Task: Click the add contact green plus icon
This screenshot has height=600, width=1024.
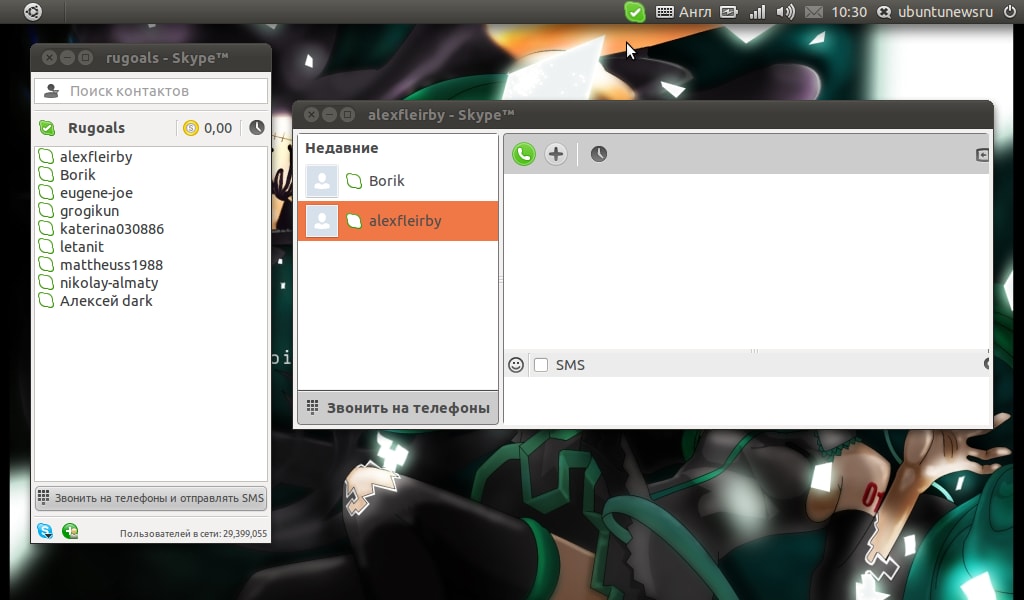Action: click(70, 531)
